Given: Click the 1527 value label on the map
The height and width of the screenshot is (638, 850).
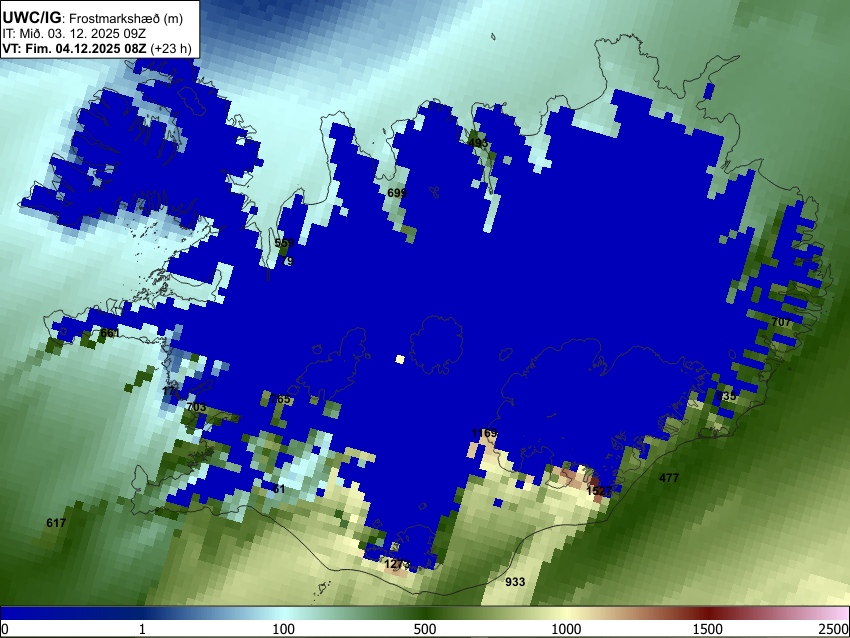Looking at the screenshot, I should click(599, 491).
